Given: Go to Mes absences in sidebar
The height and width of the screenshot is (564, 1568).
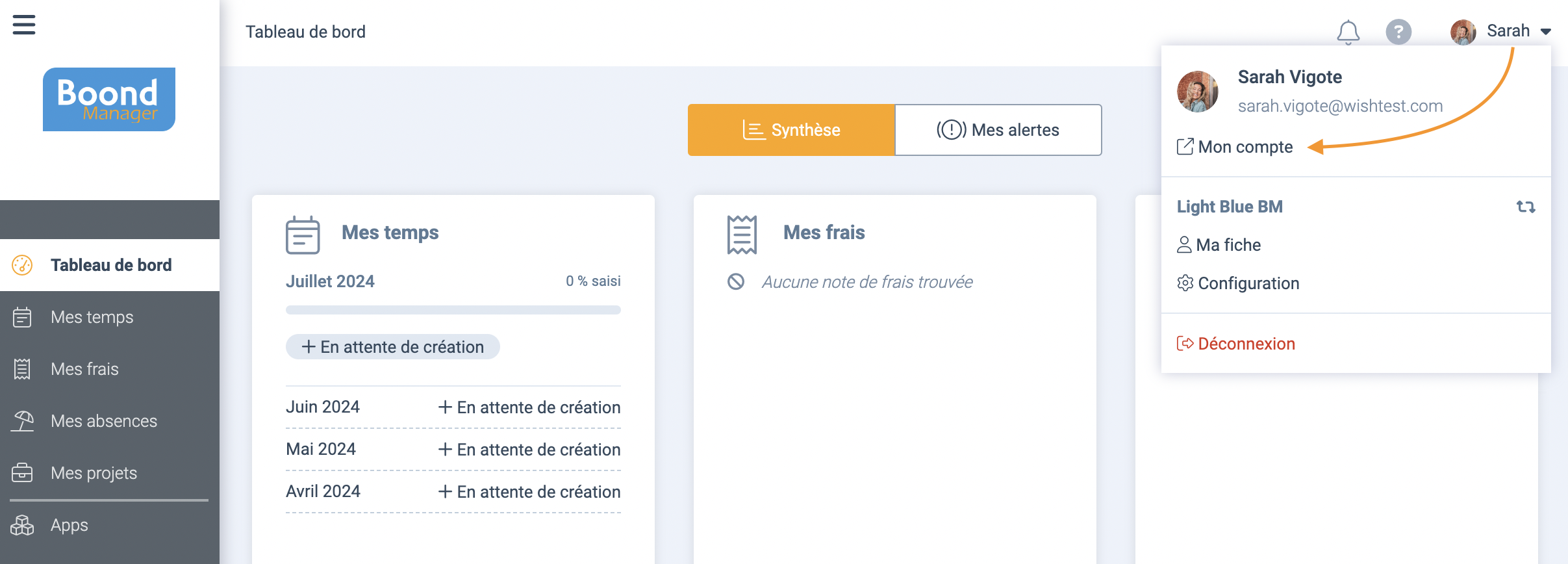Looking at the screenshot, I should [x=103, y=421].
